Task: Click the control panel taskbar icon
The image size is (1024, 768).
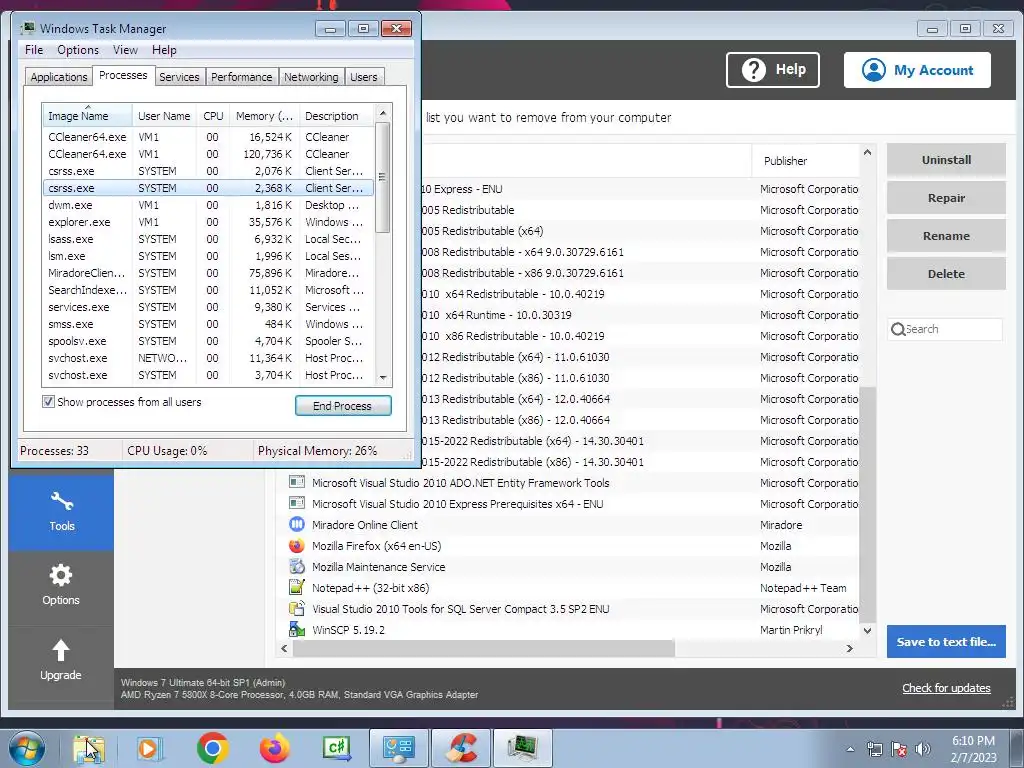Action: [399, 748]
